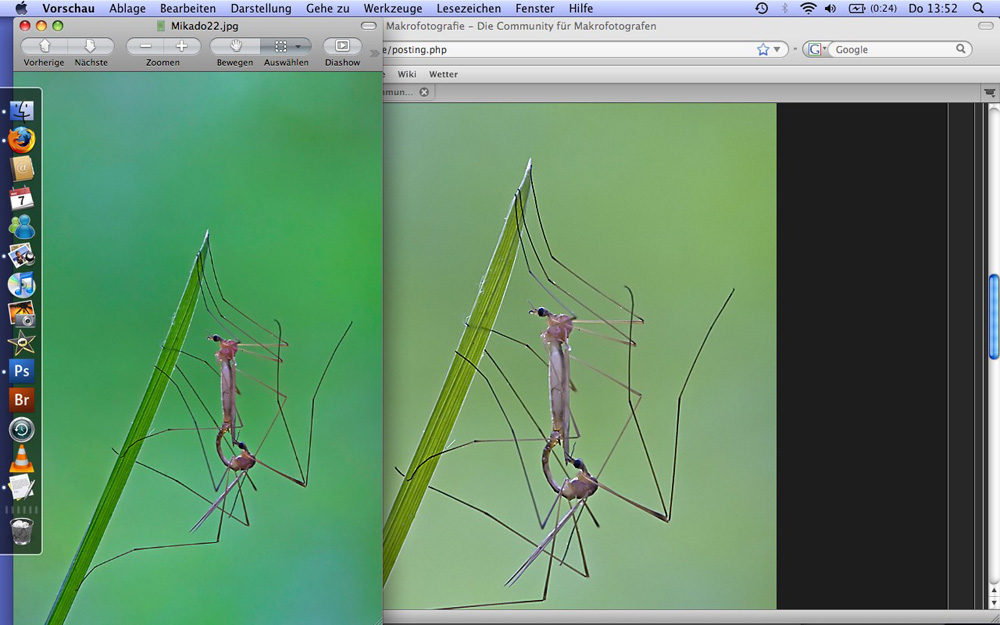
Task: Click the Wetter bookmark link
Action: [443, 74]
